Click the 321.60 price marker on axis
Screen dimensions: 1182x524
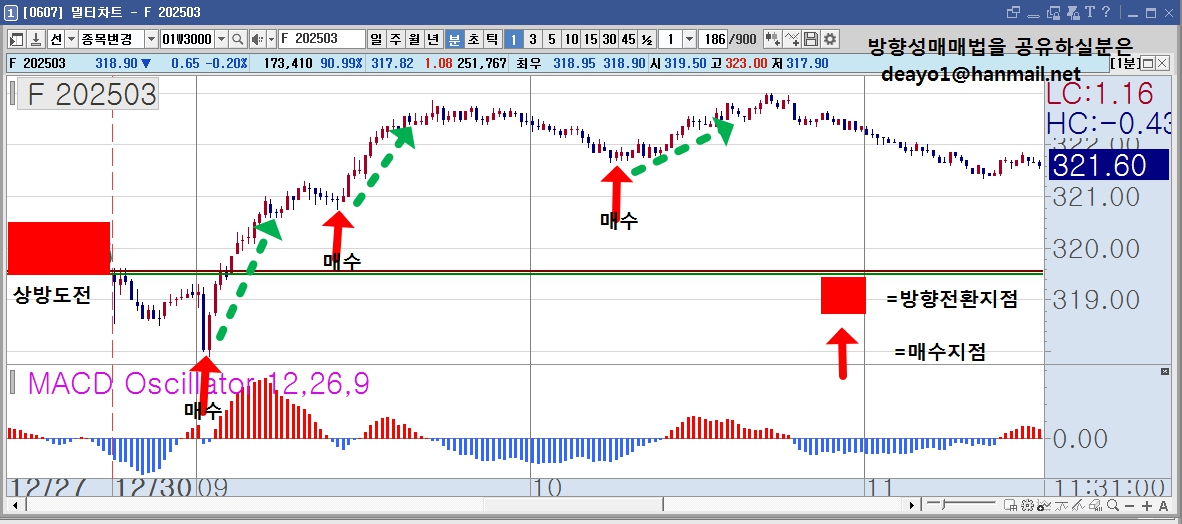(1108, 166)
